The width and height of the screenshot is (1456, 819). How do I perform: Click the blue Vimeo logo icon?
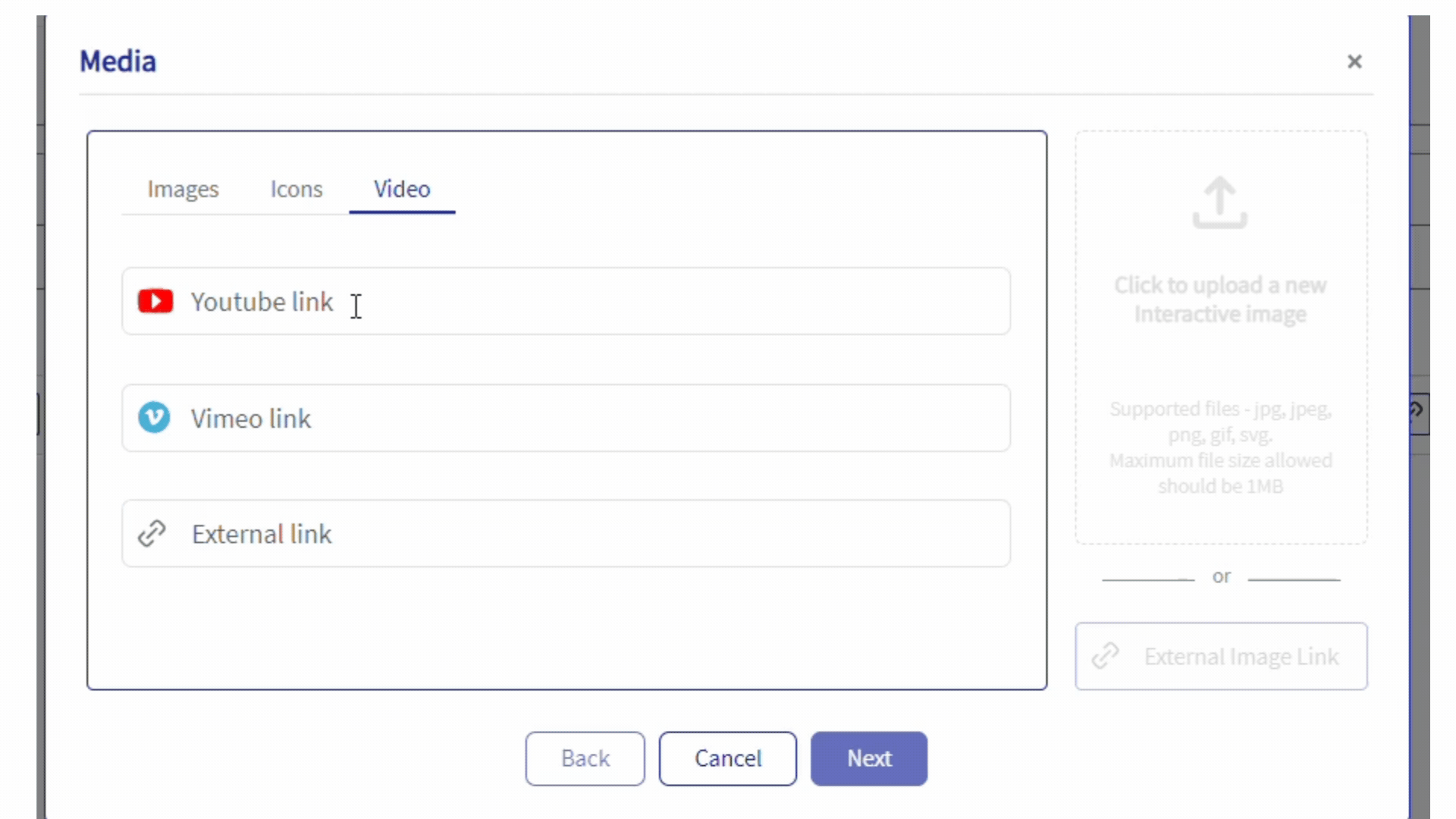pyautogui.click(x=154, y=418)
